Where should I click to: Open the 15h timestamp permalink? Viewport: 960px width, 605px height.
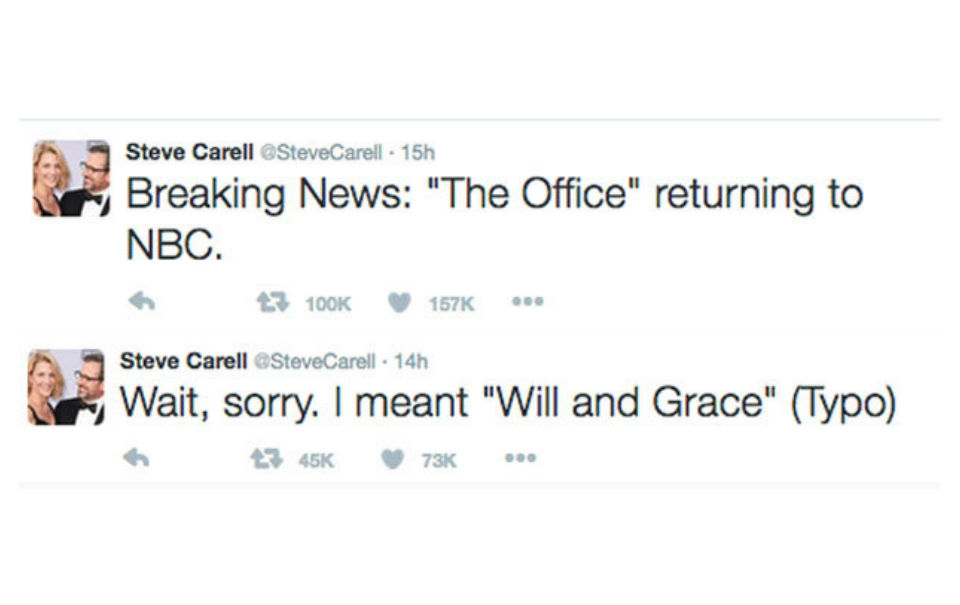click(x=417, y=153)
